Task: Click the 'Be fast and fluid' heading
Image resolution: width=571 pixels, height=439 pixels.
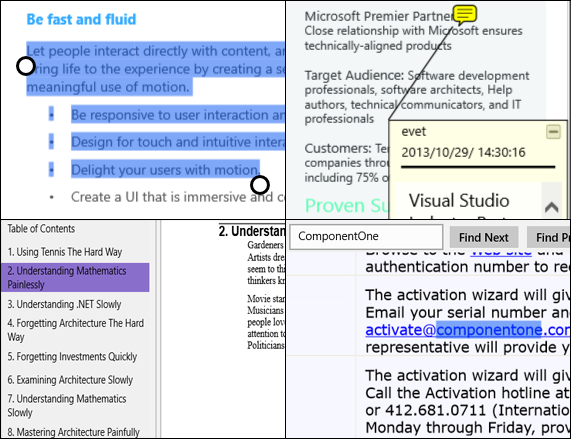Action: (x=81, y=19)
